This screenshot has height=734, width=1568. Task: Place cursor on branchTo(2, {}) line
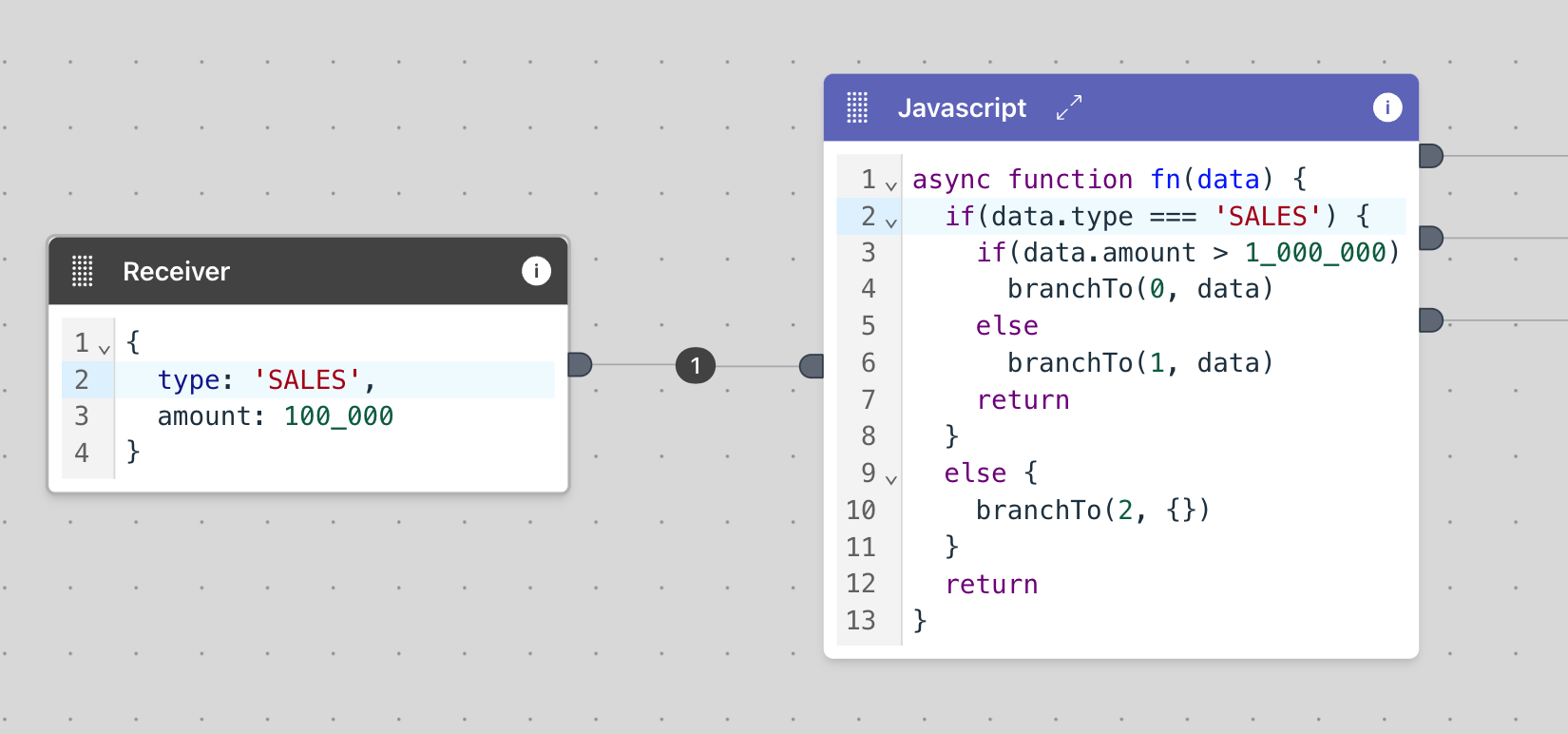coord(1093,511)
